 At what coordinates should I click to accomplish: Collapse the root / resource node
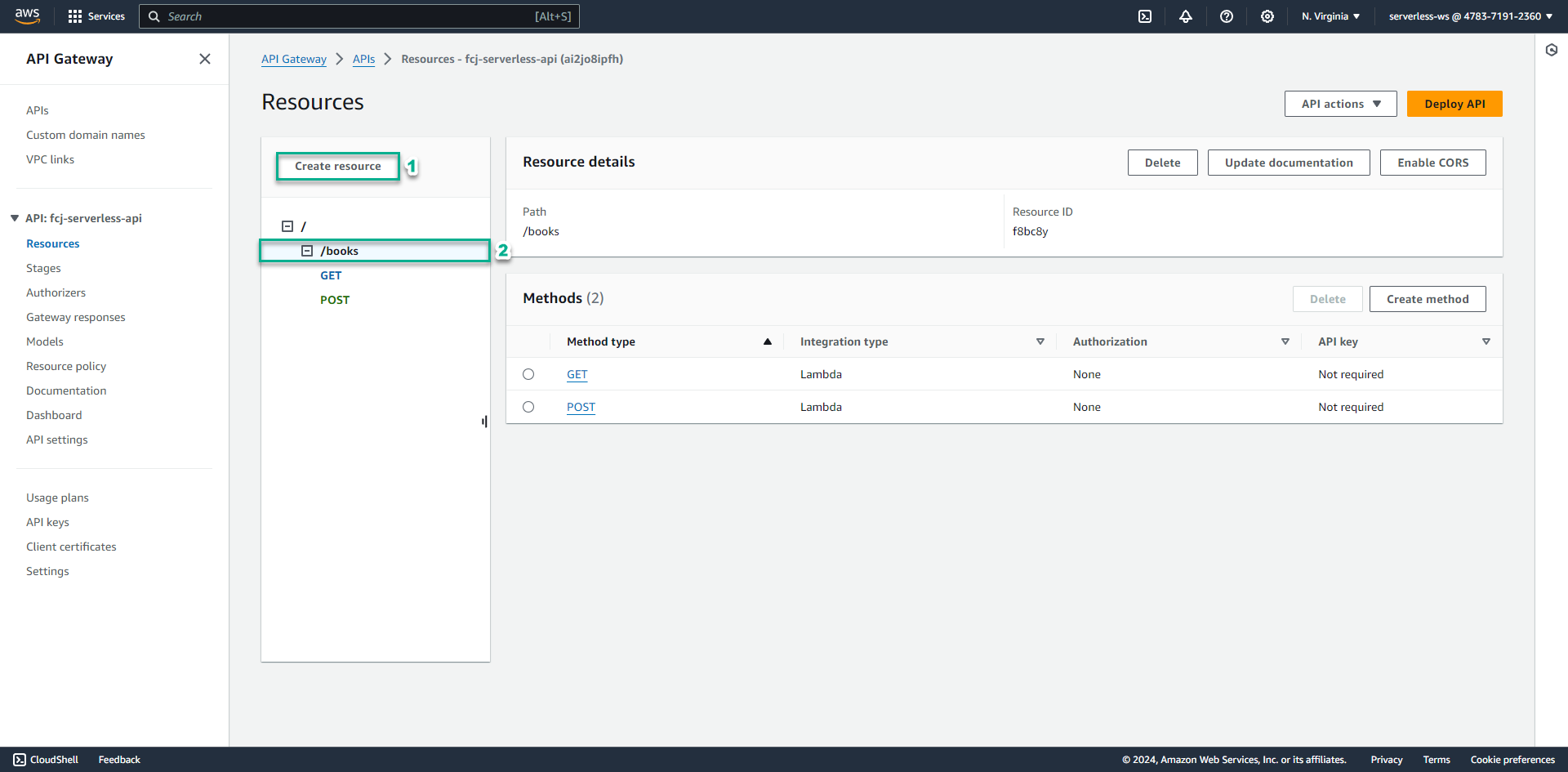click(x=287, y=226)
